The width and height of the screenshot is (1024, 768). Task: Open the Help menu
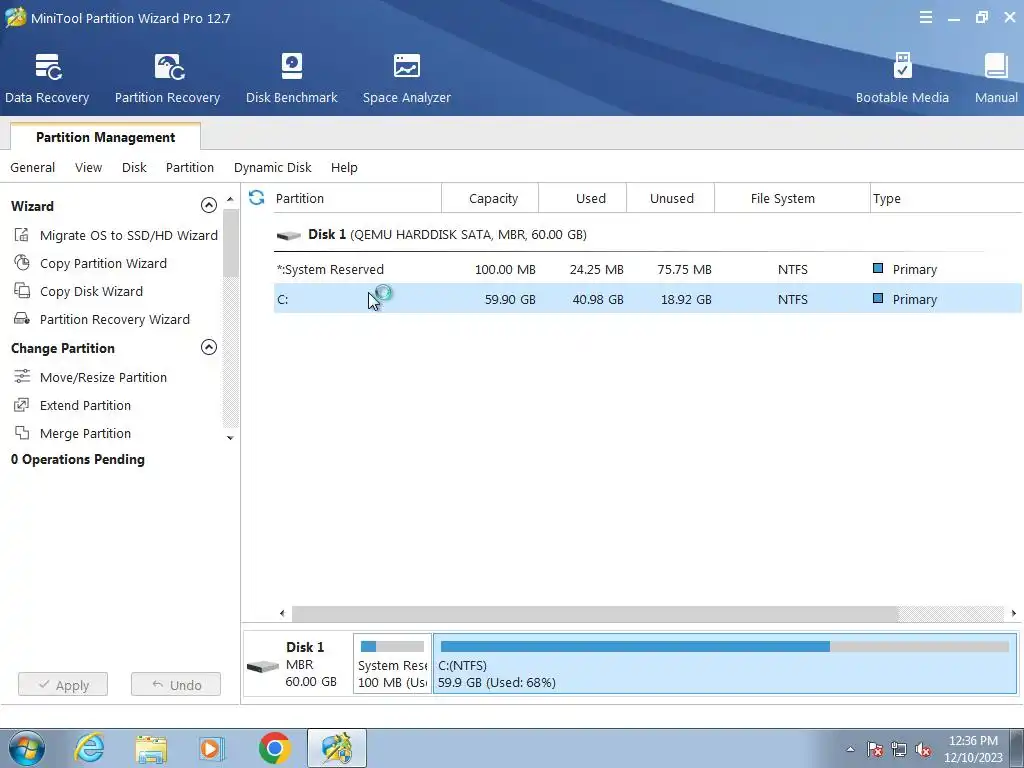[x=344, y=167]
